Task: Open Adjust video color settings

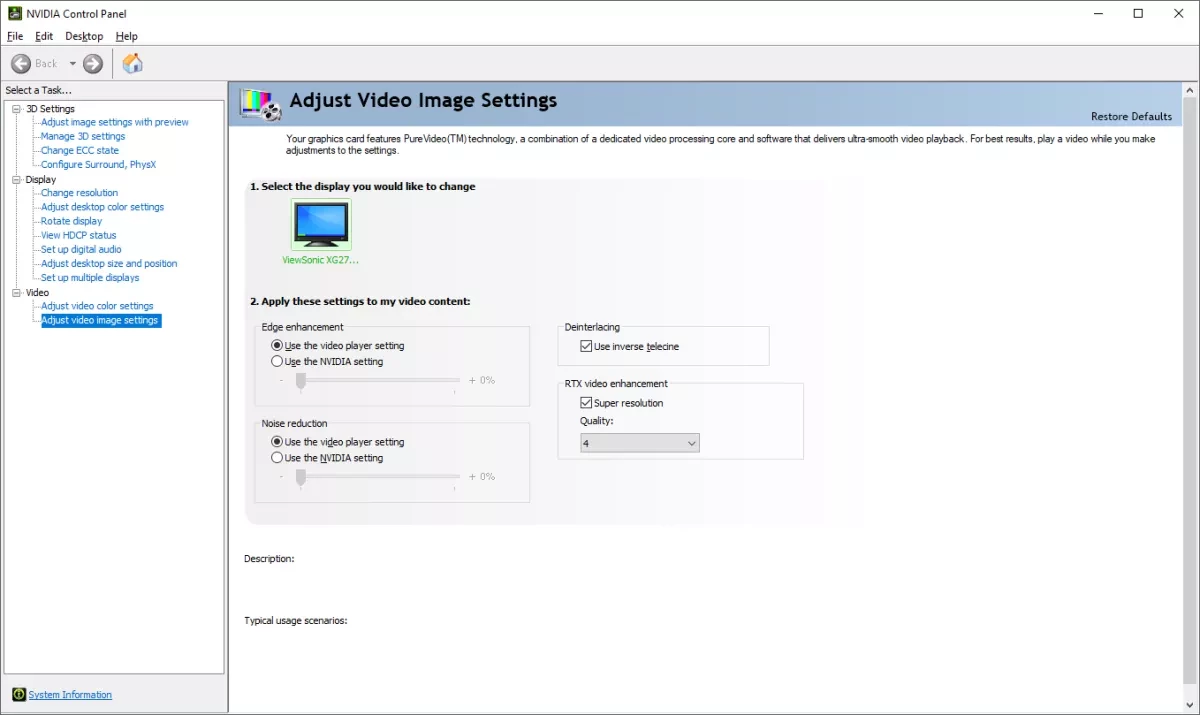Action: 97,306
